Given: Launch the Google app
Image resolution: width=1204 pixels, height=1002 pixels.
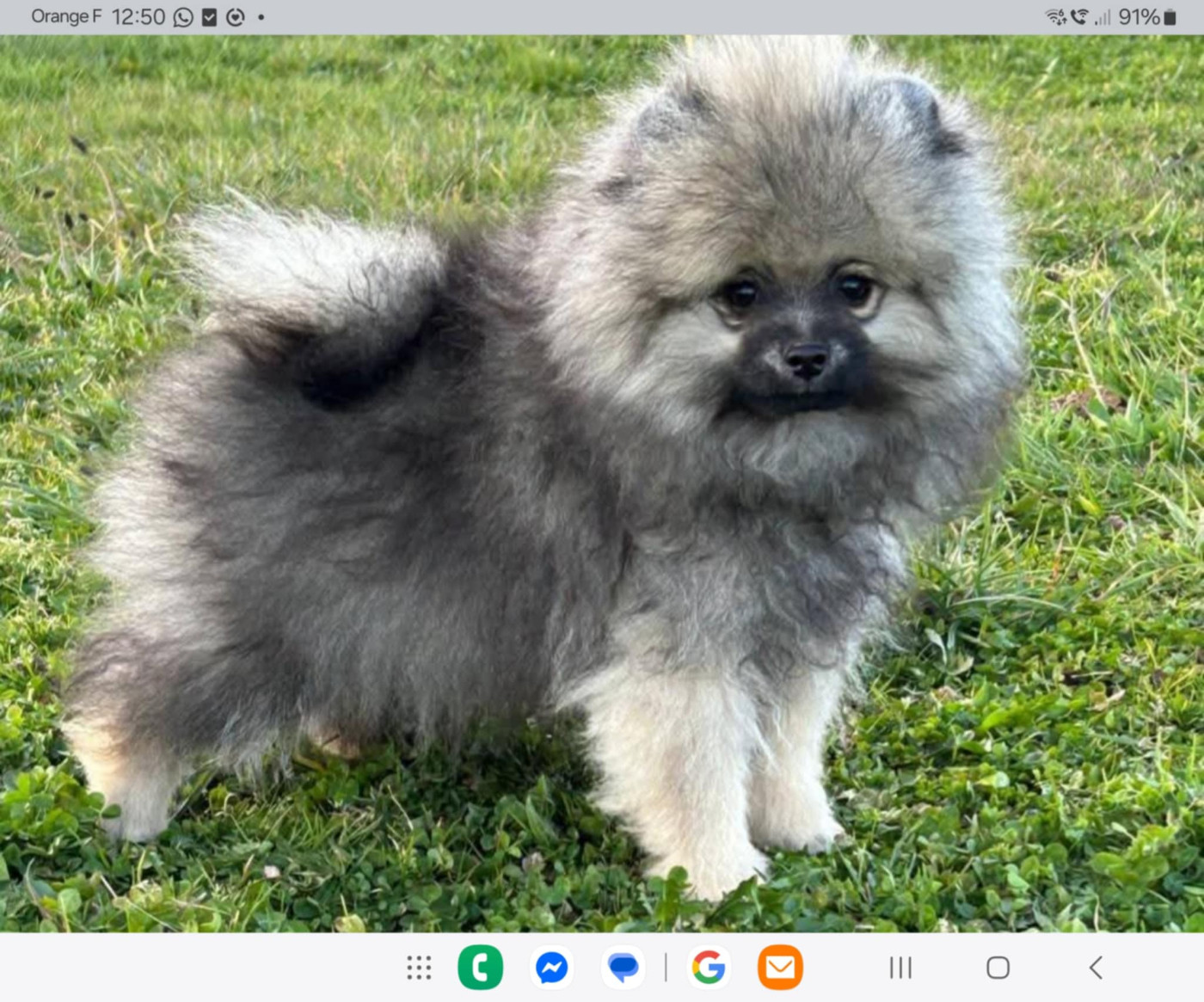Looking at the screenshot, I should (x=709, y=968).
